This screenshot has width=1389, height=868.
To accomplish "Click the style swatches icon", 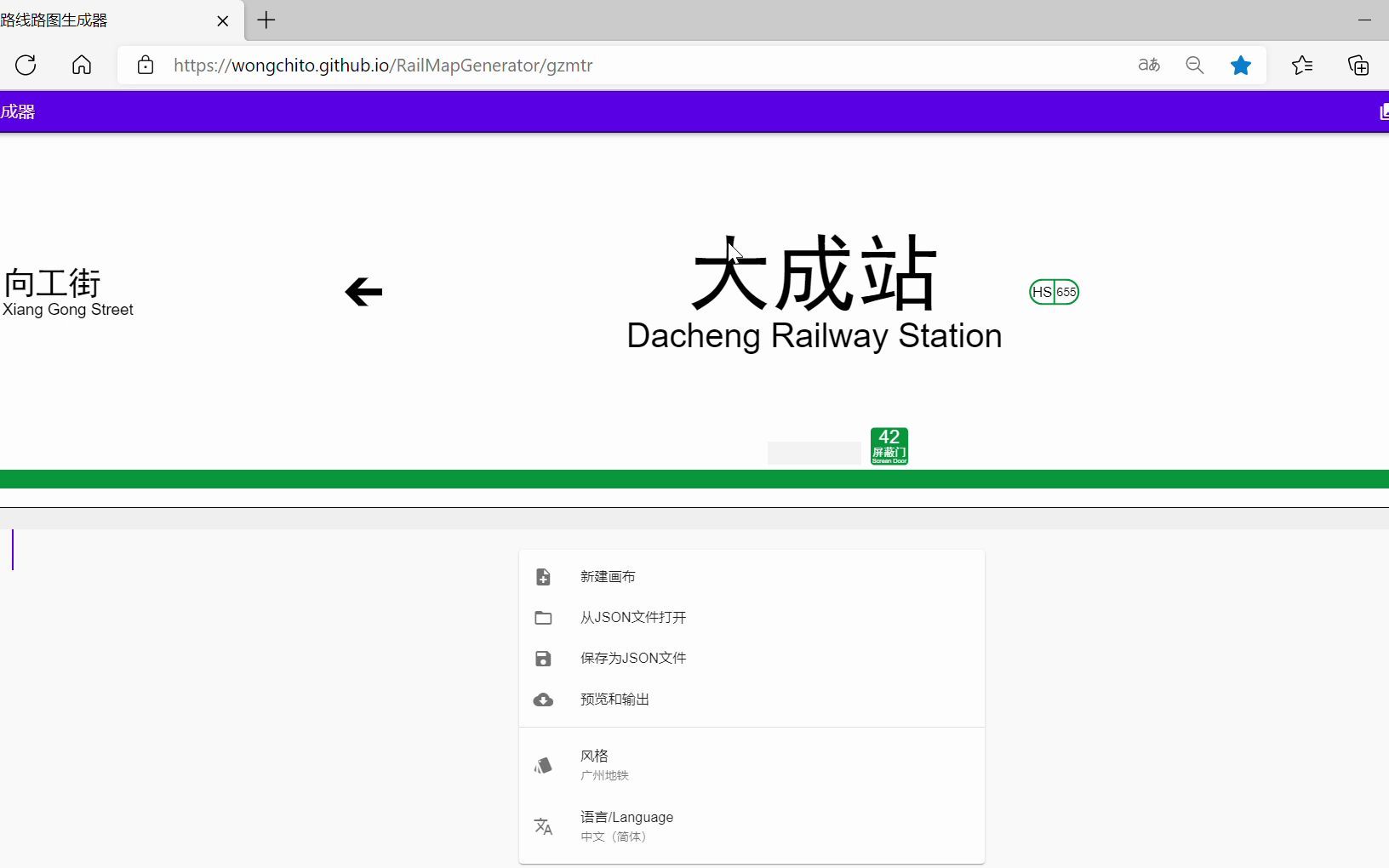I will tap(543, 765).
